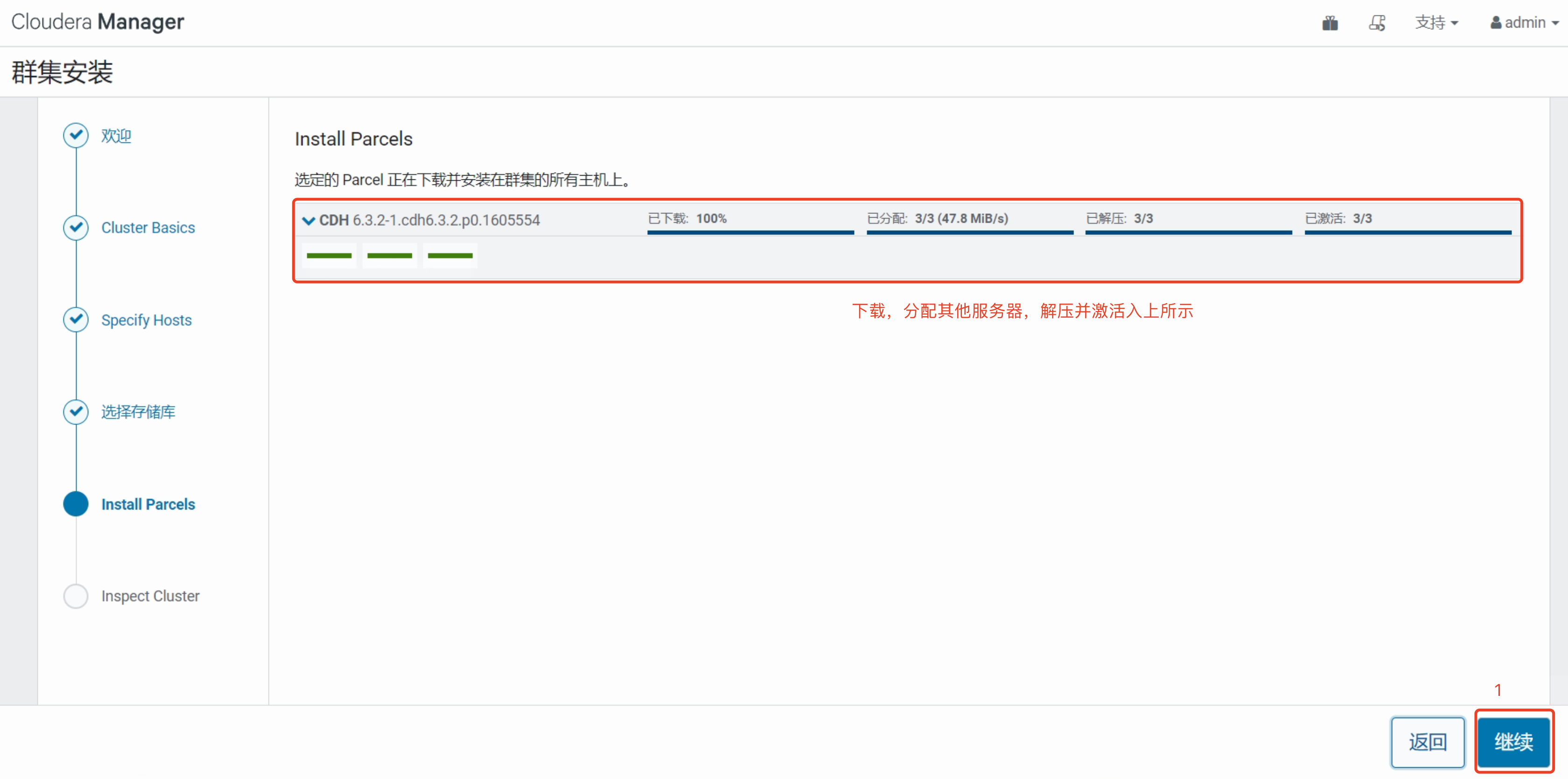The image size is (1568, 779).
Task: Open the 支持 support dropdown menu
Action: pyautogui.click(x=1436, y=23)
